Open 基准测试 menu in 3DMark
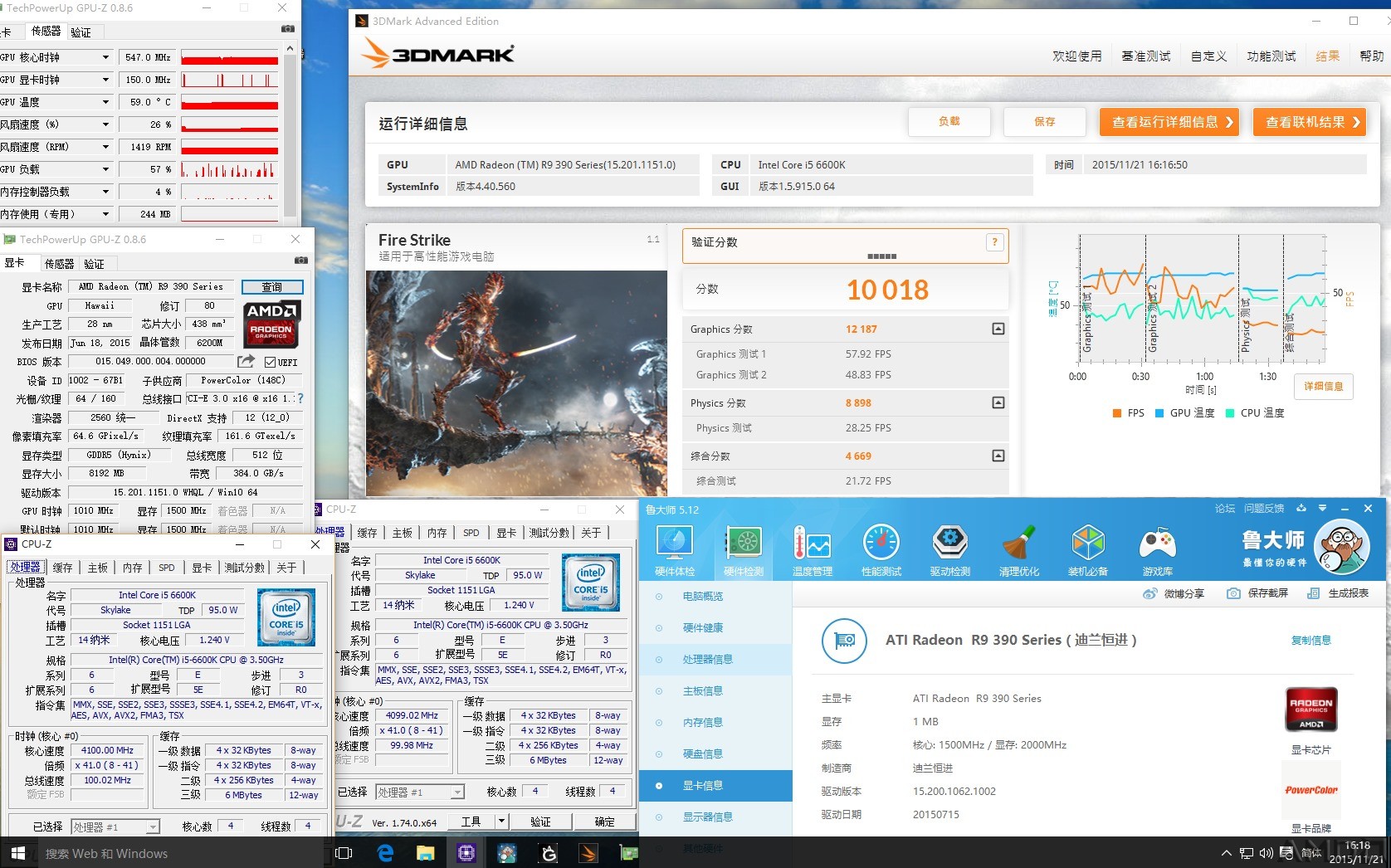The image size is (1391, 868). click(1145, 56)
